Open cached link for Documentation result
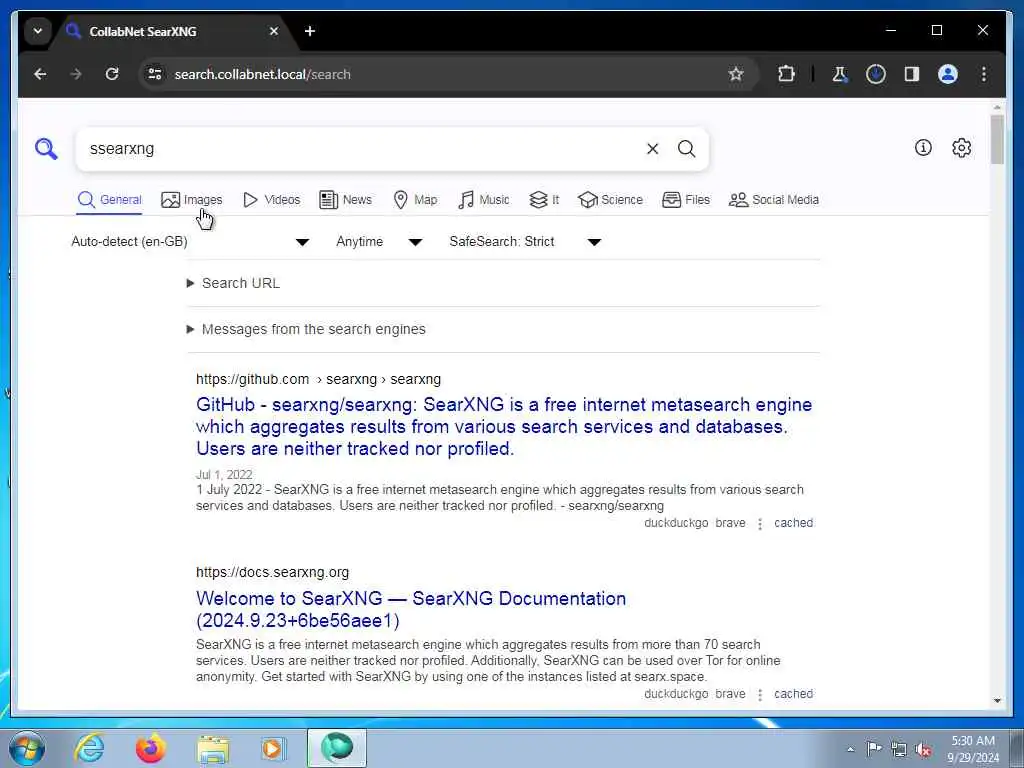 coord(793,694)
